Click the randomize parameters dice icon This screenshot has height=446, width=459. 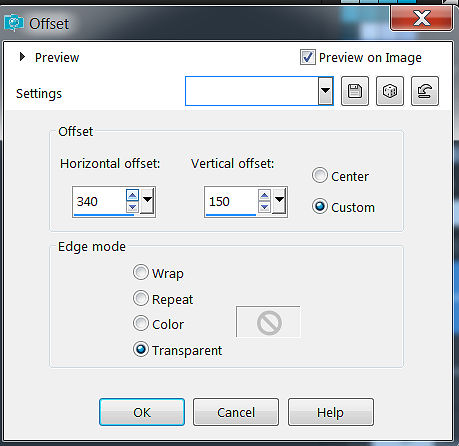click(x=390, y=91)
